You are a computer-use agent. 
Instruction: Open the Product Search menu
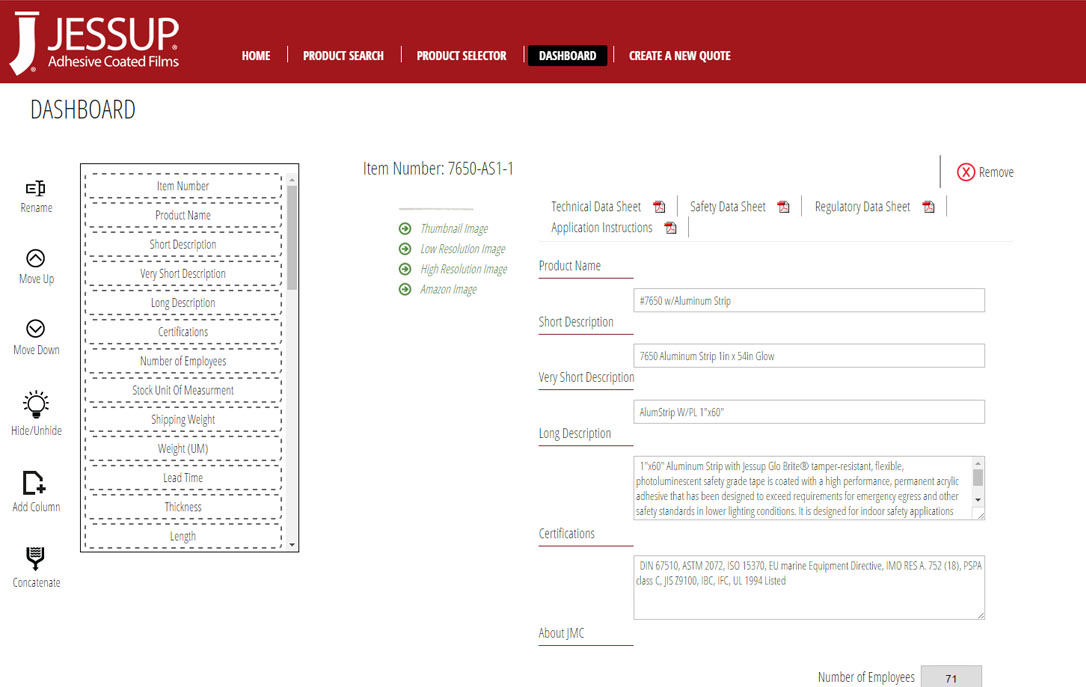[343, 55]
